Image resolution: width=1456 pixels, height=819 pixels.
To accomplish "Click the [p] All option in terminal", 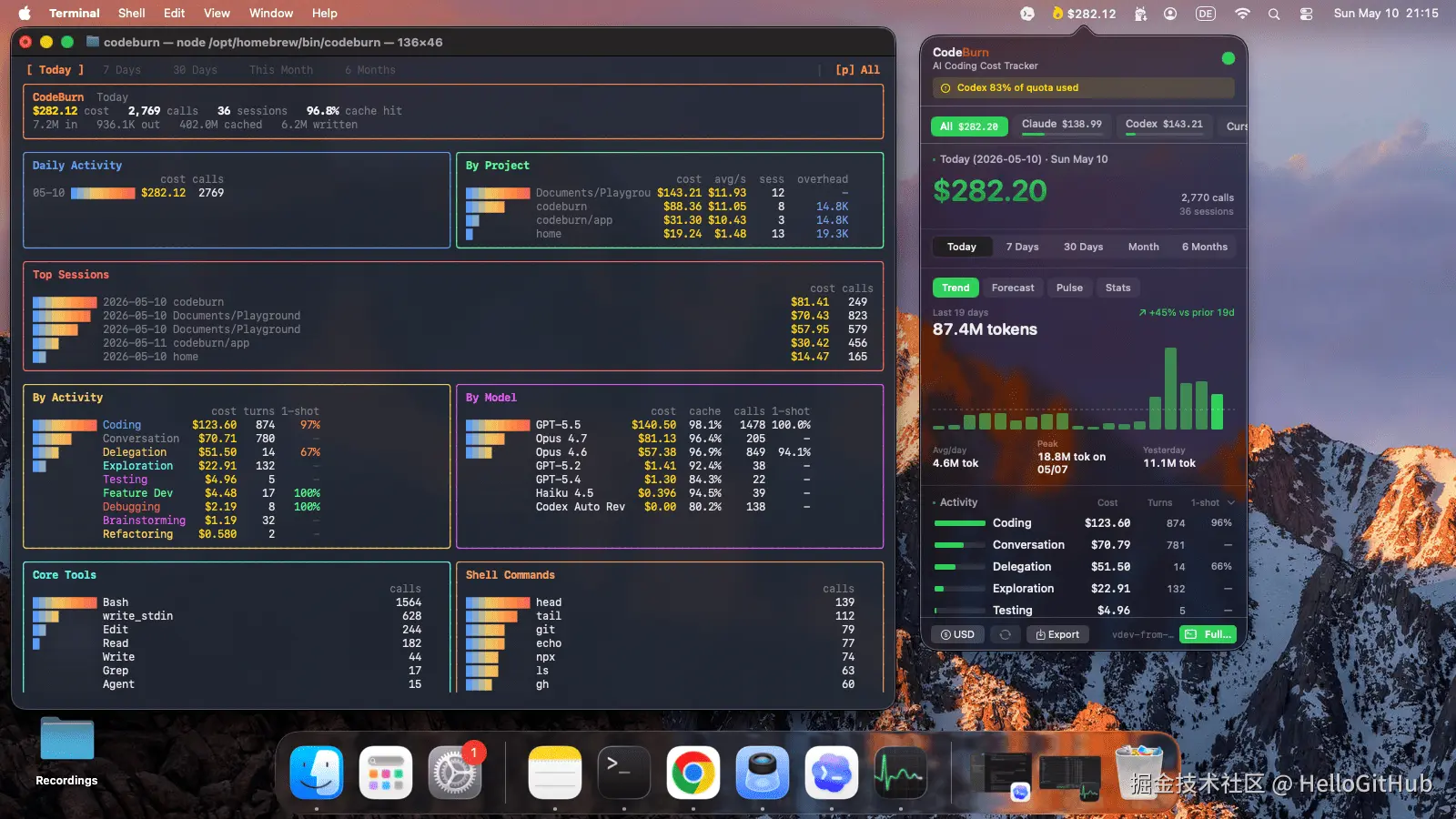I will point(857,70).
